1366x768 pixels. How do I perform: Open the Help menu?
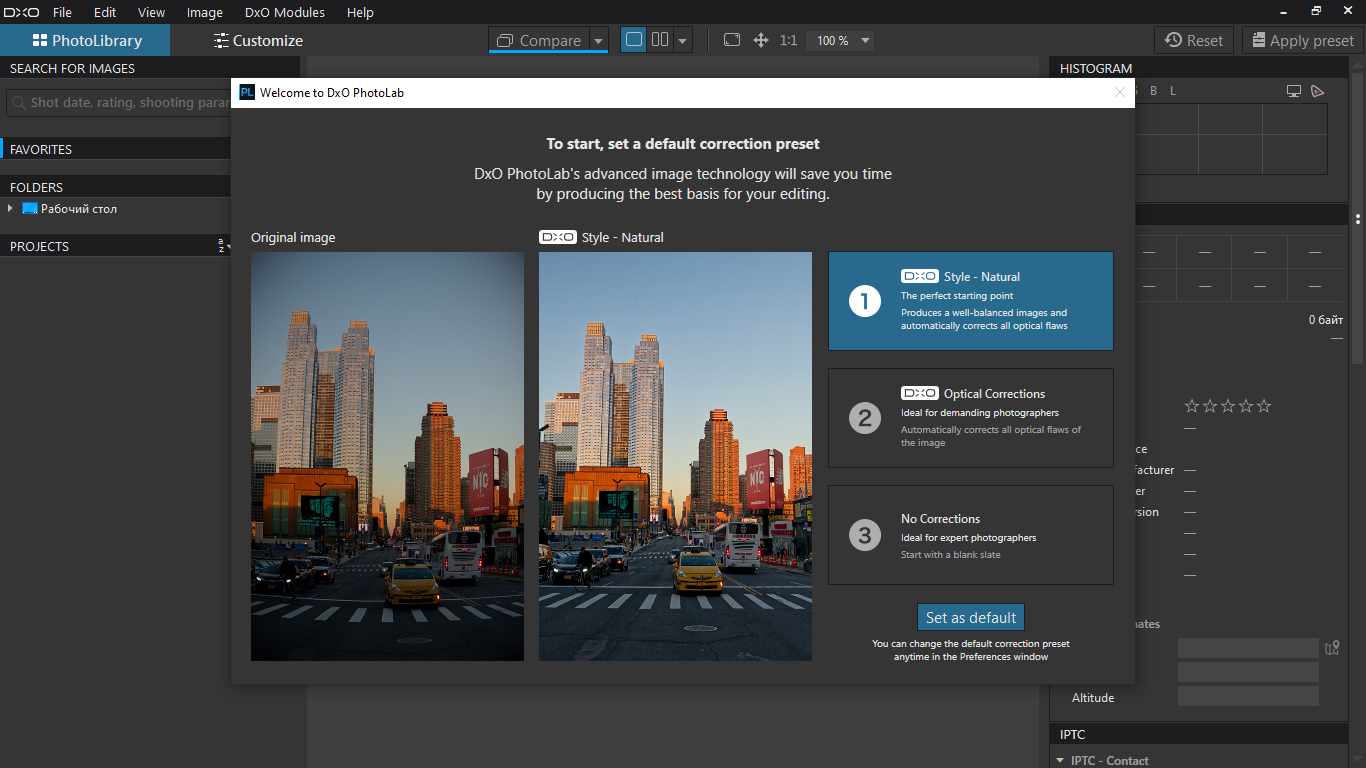pos(360,12)
